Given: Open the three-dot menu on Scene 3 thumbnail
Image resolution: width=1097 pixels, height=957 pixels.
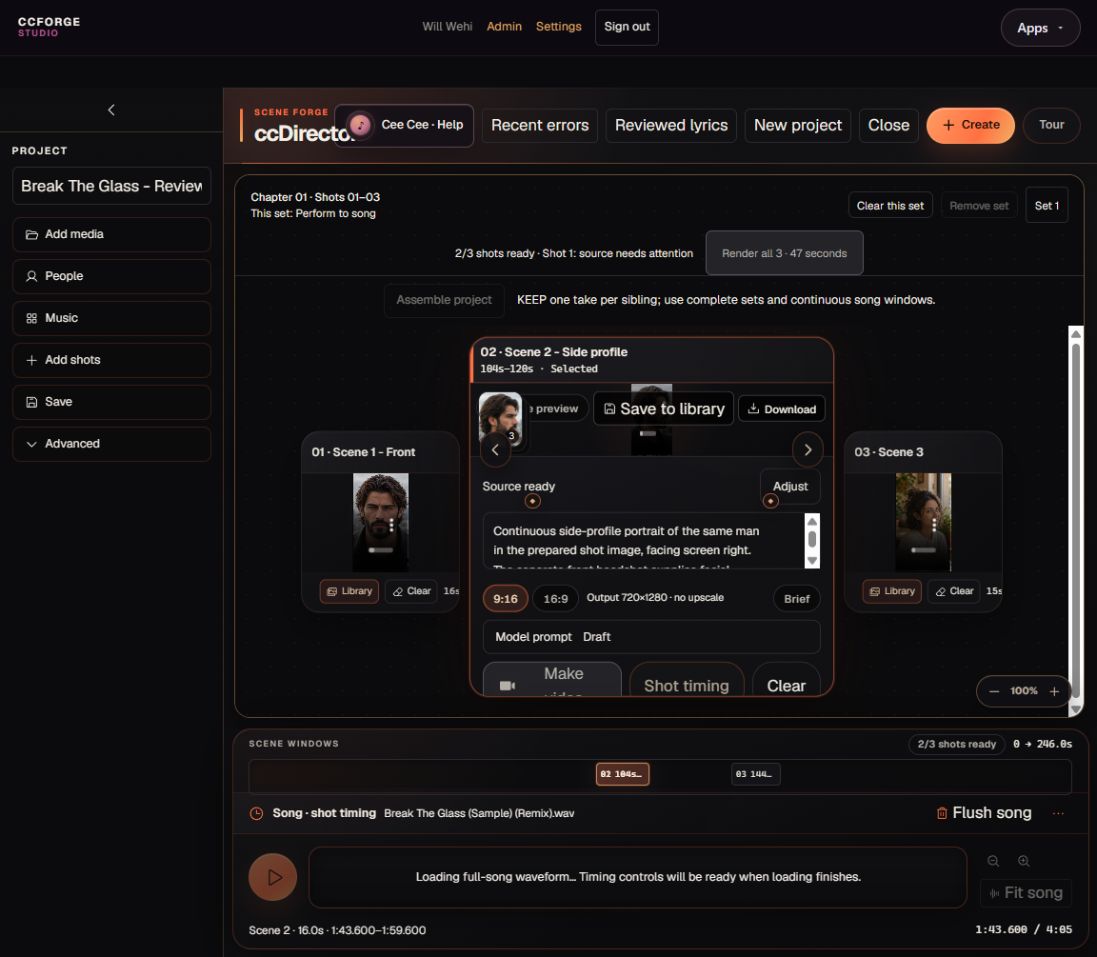Looking at the screenshot, I should pos(934,525).
